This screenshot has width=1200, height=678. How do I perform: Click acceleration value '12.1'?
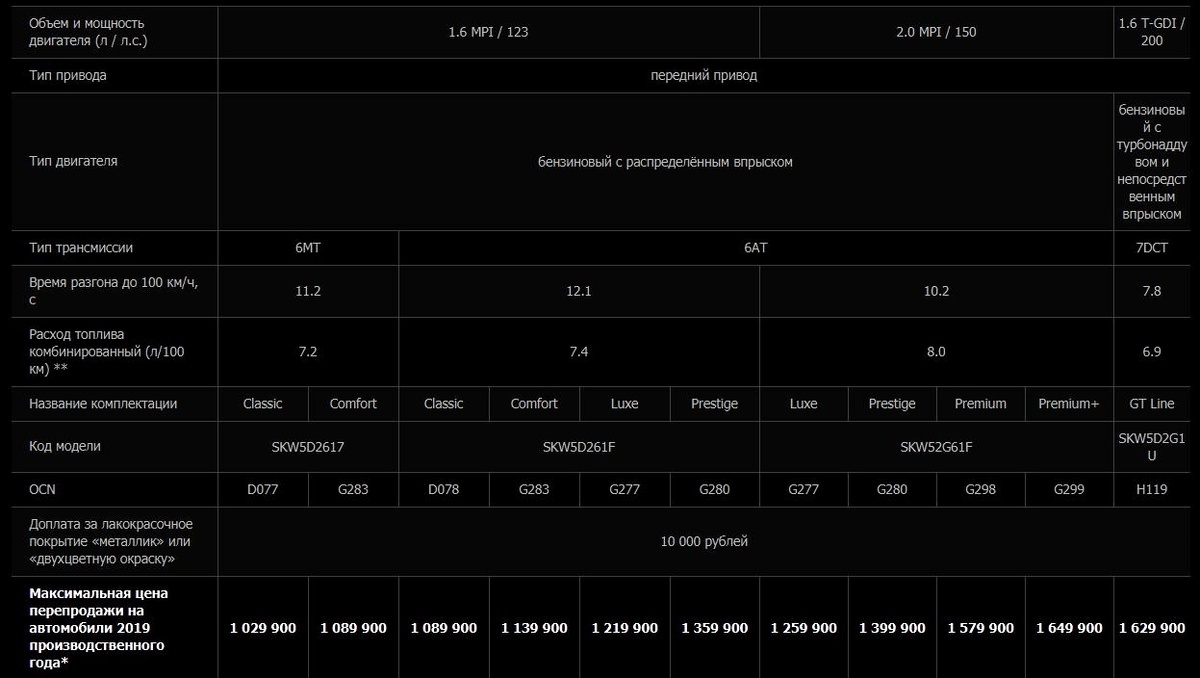(x=579, y=291)
